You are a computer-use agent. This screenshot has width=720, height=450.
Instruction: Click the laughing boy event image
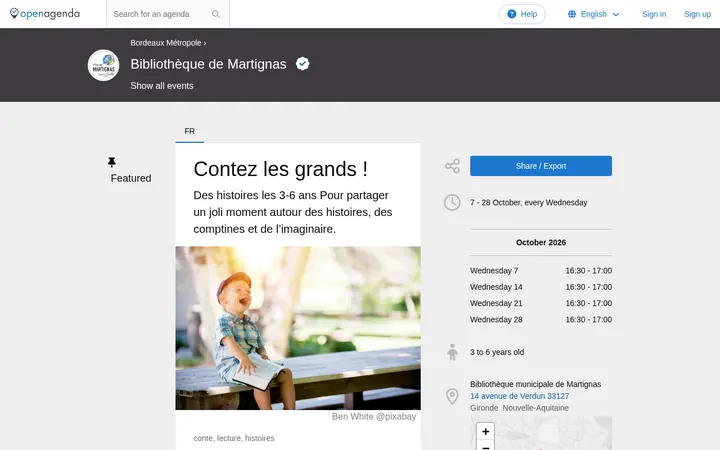click(x=298, y=328)
